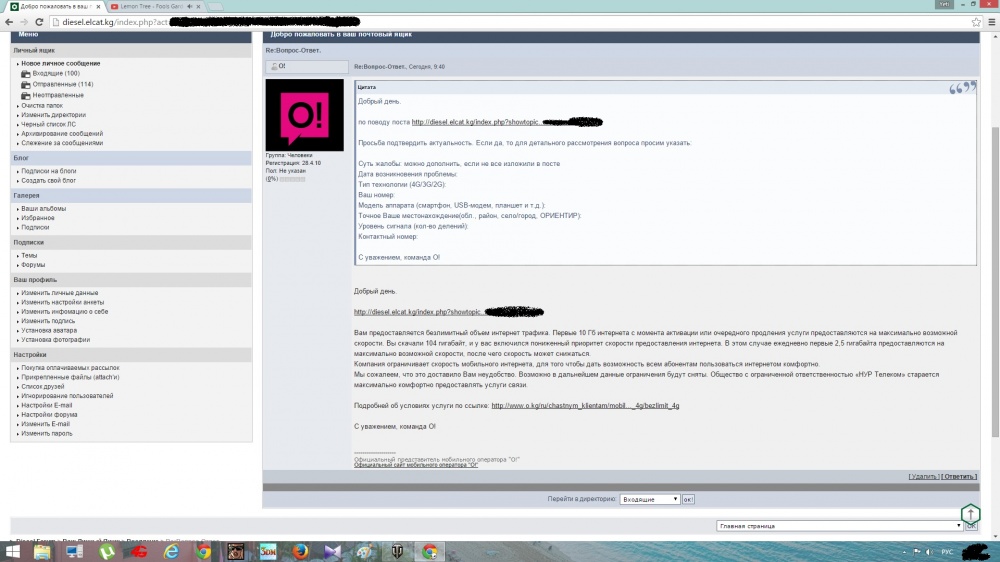Click the browser forward arrow
The image size is (1000, 562).
pos(24,22)
